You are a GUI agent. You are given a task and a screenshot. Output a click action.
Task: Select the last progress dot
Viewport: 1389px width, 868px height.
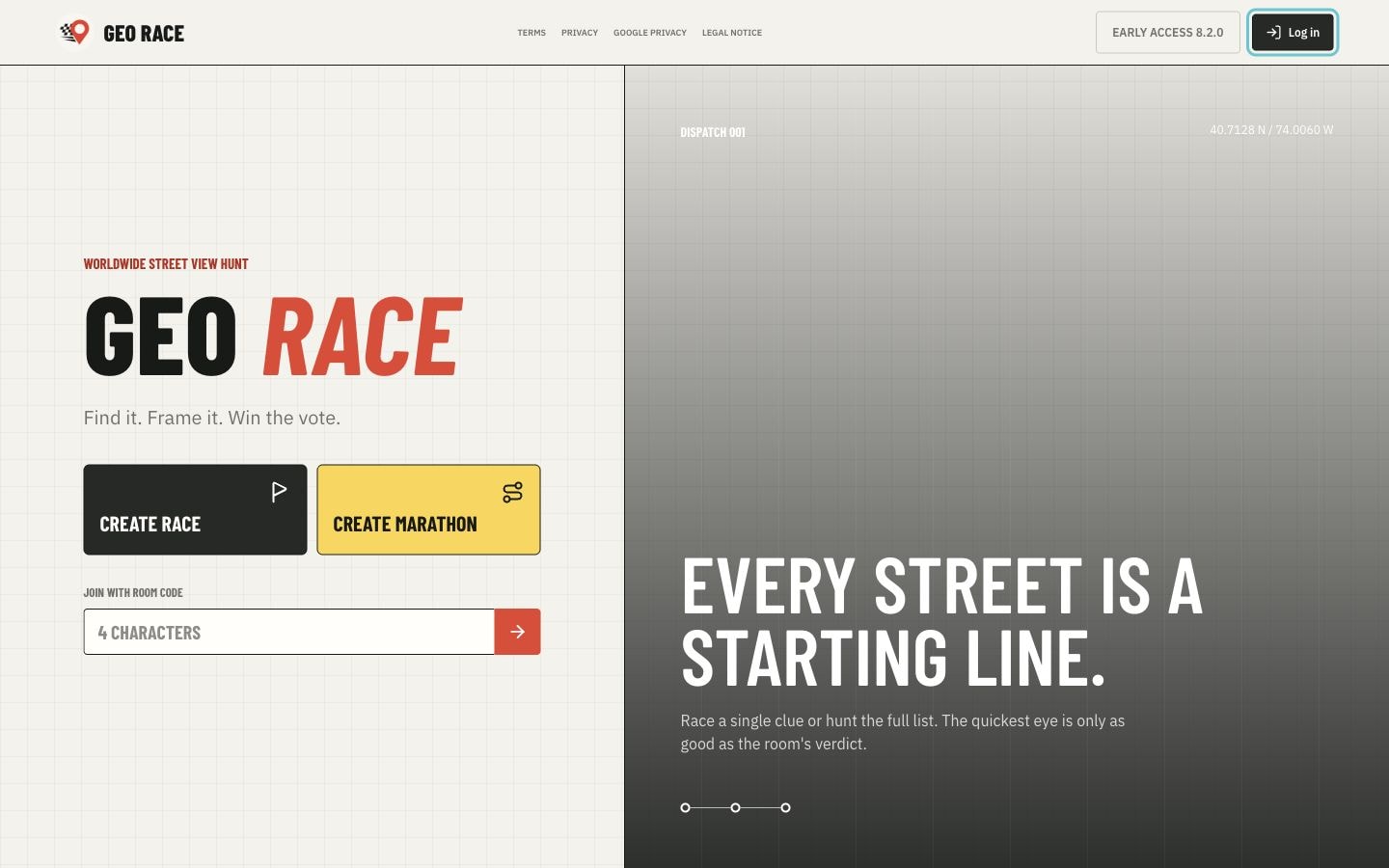click(x=785, y=807)
